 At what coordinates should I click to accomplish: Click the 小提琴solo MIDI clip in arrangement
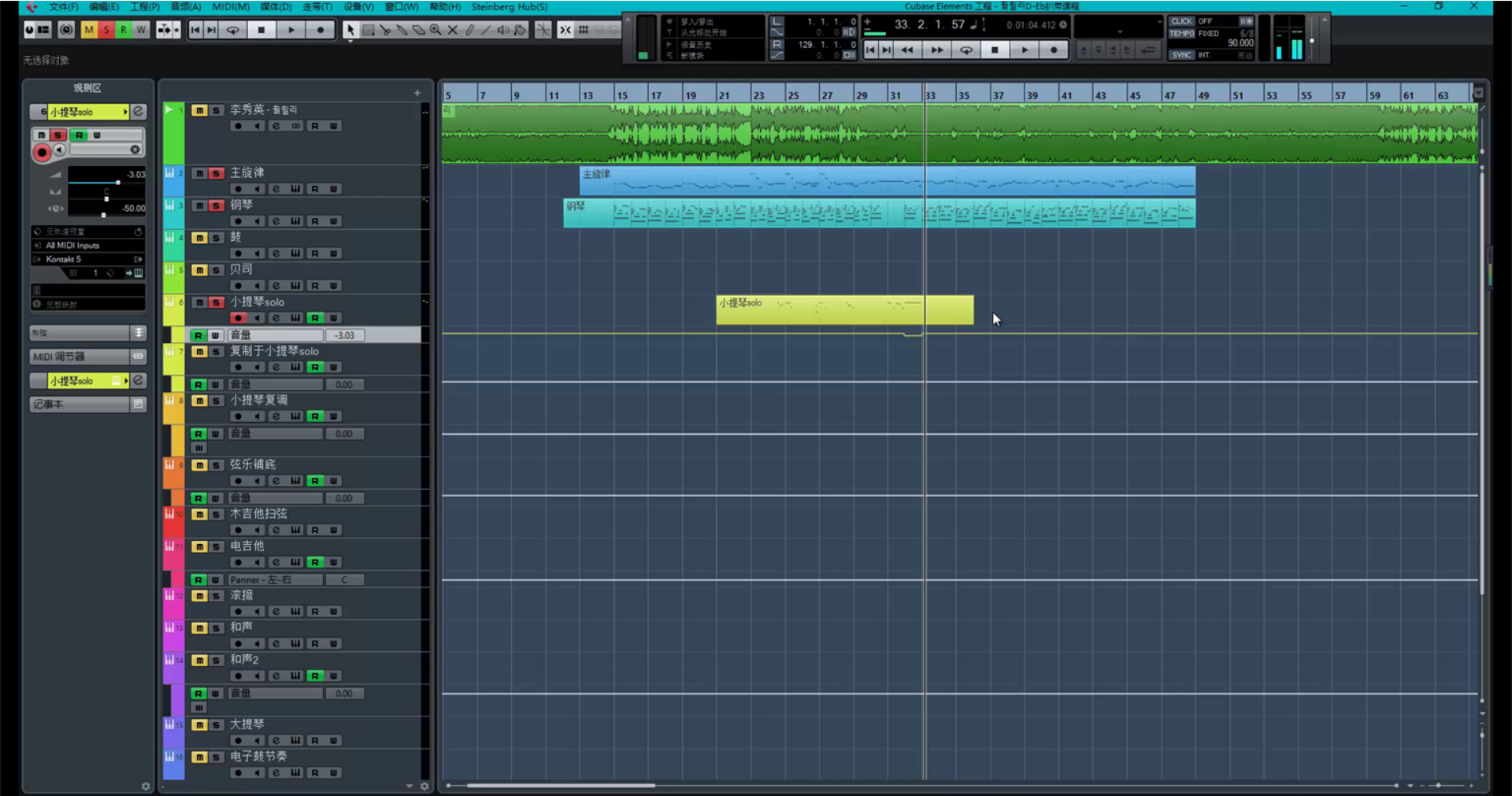(845, 310)
